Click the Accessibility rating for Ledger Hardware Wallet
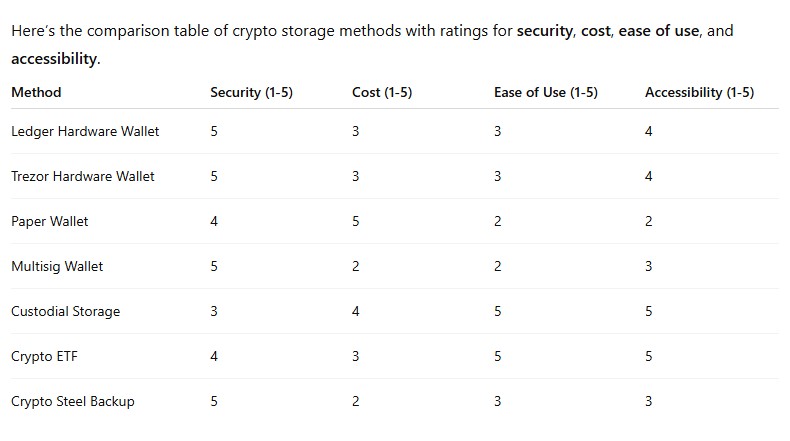Screen dimensions: 790x441 click(x=649, y=131)
